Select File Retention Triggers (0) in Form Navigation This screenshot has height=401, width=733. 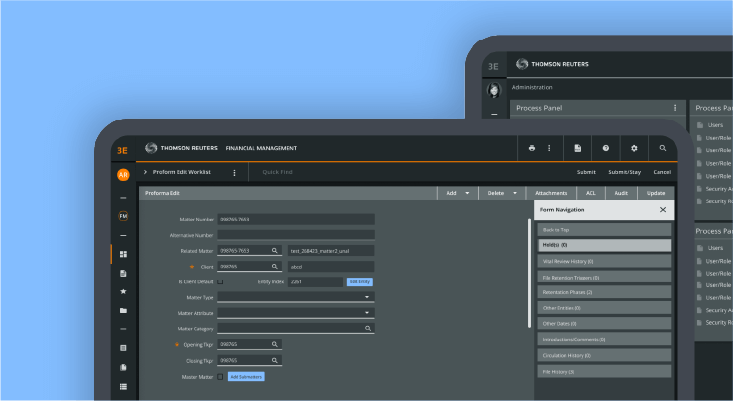604,277
